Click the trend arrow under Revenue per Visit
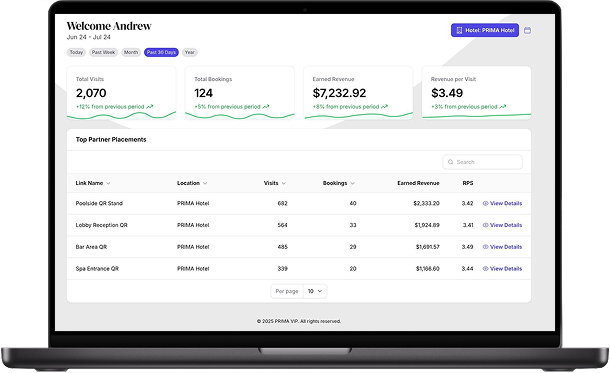The image size is (610, 373). click(503, 107)
